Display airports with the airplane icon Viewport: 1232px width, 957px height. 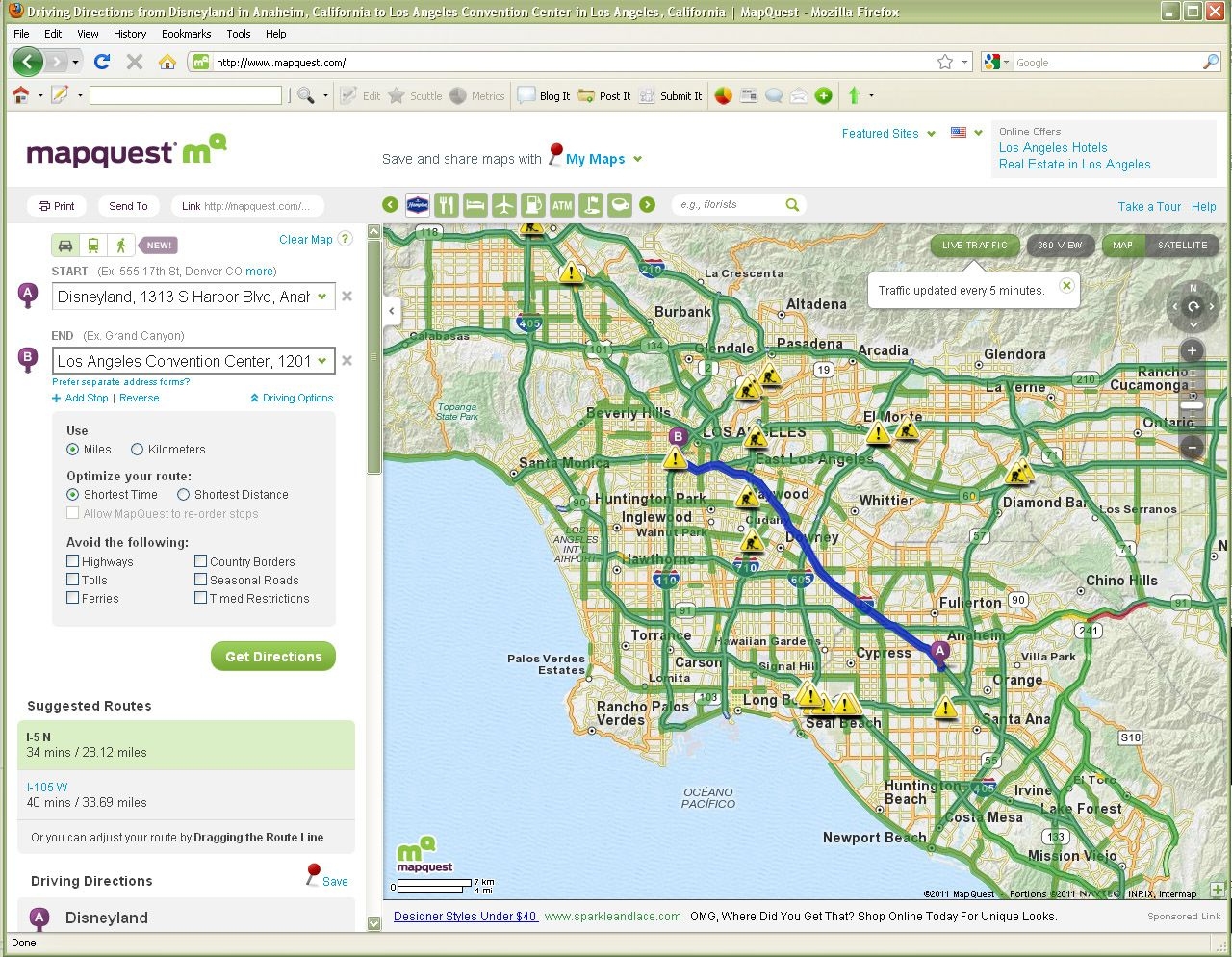504,205
